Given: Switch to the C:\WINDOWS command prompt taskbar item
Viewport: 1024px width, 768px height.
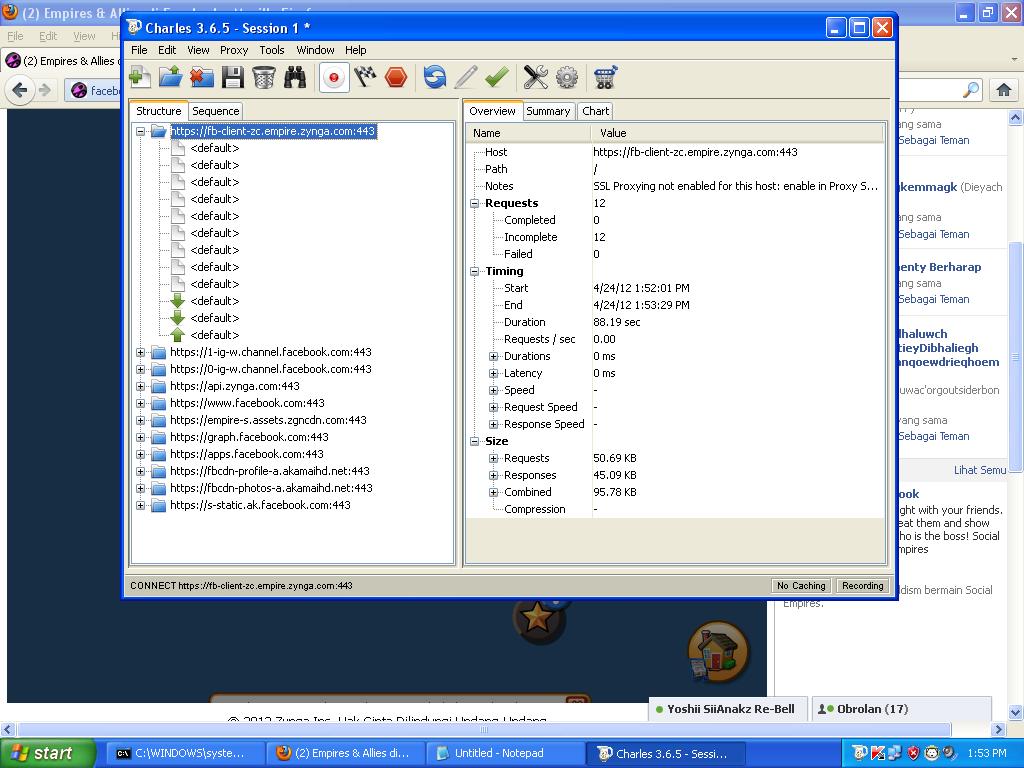Looking at the screenshot, I should (185, 754).
